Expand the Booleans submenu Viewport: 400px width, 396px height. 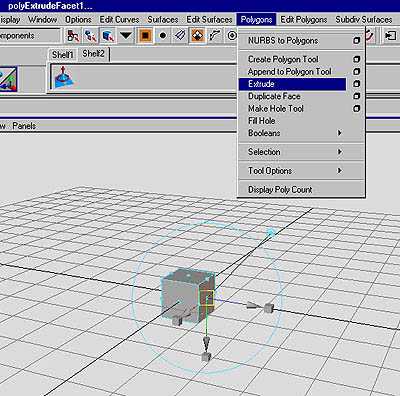coord(339,133)
